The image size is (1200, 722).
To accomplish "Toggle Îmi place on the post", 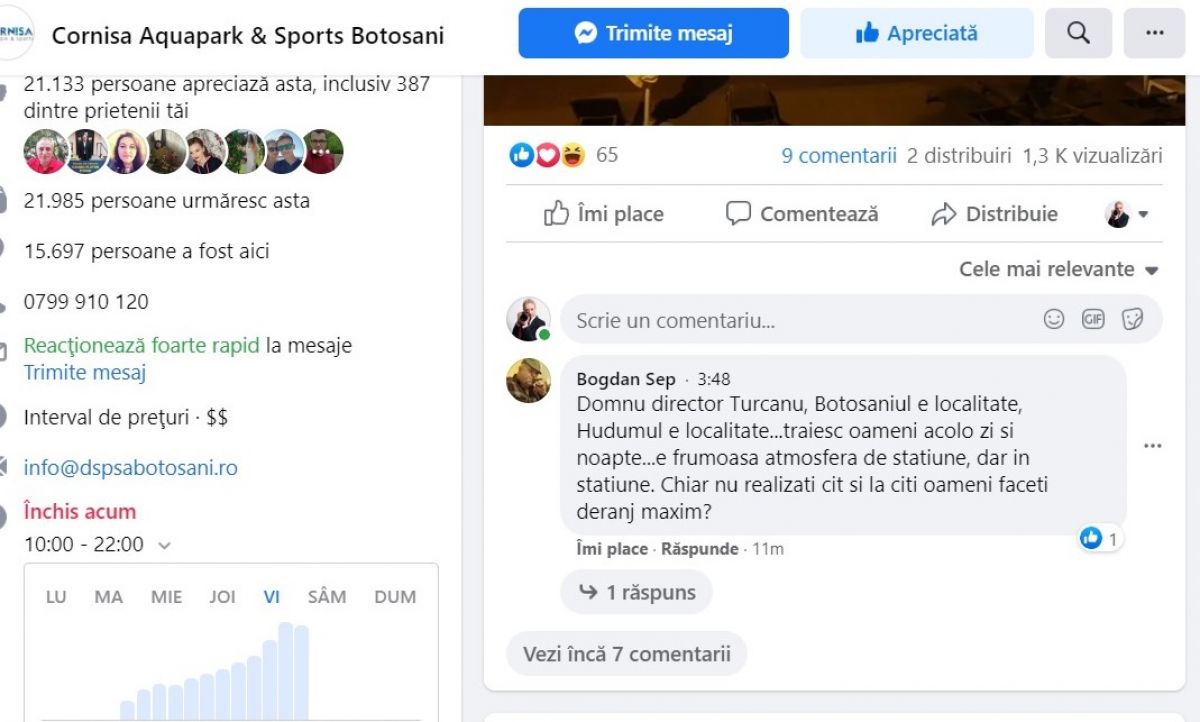I will [x=604, y=214].
